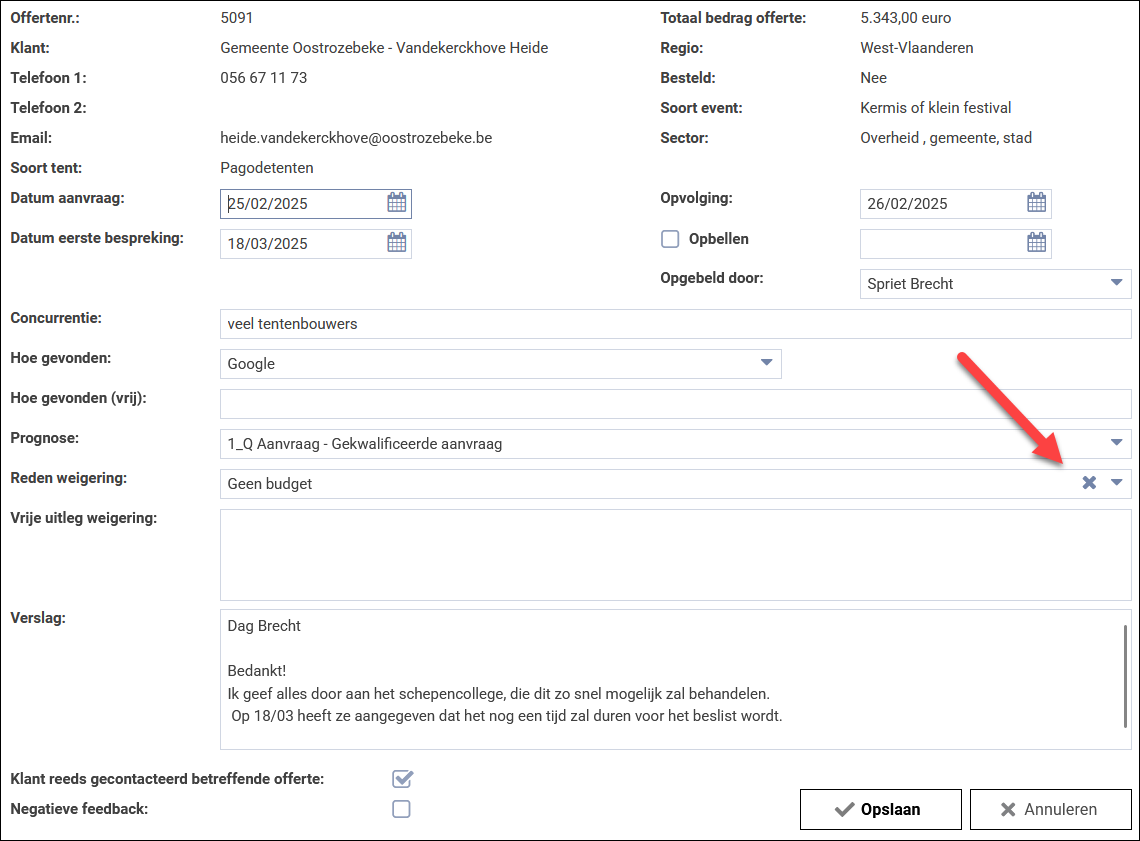
Task: Click Opslaan to save the offer
Action: (880, 809)
